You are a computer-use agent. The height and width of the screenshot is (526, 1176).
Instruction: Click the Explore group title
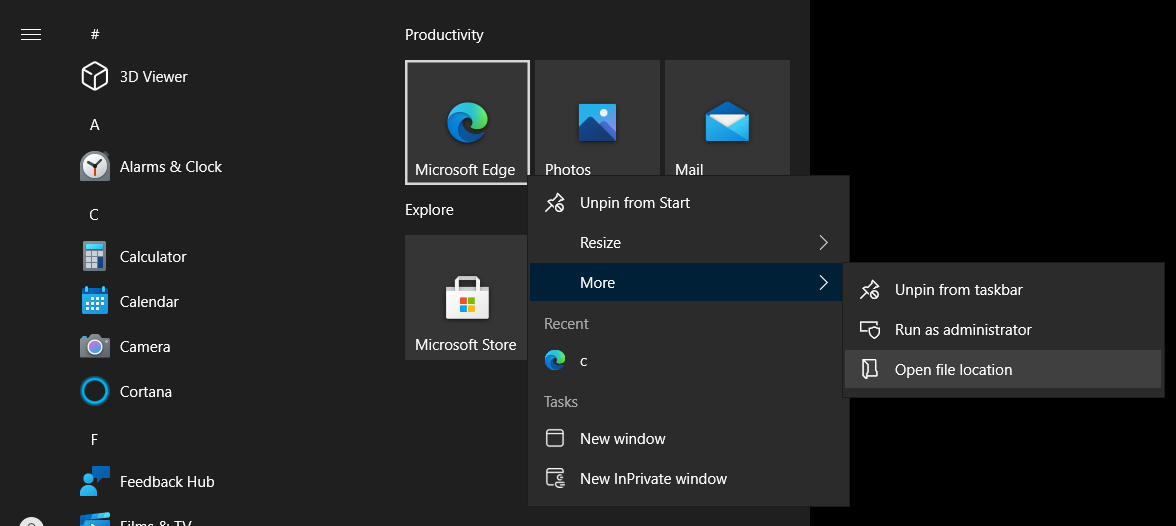(429, 209)
